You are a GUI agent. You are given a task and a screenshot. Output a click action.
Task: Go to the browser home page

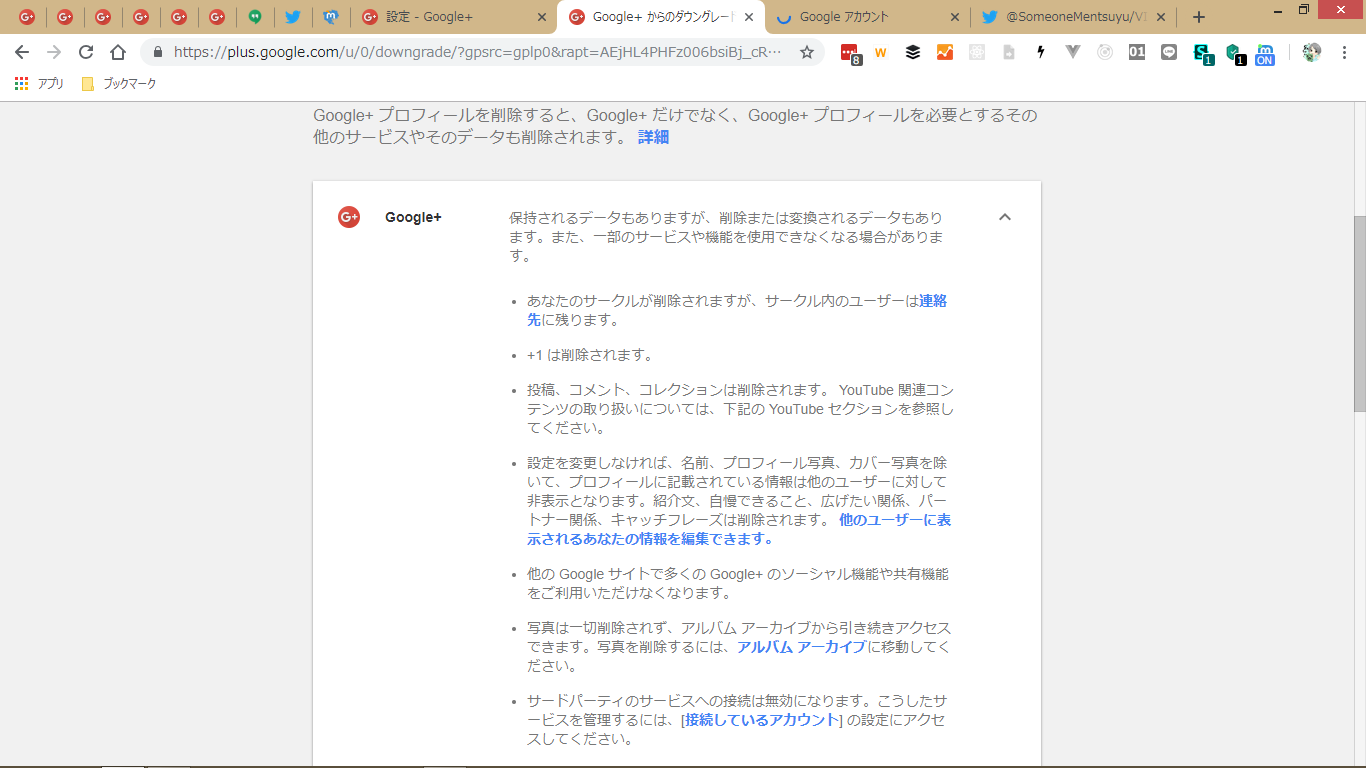118,52
